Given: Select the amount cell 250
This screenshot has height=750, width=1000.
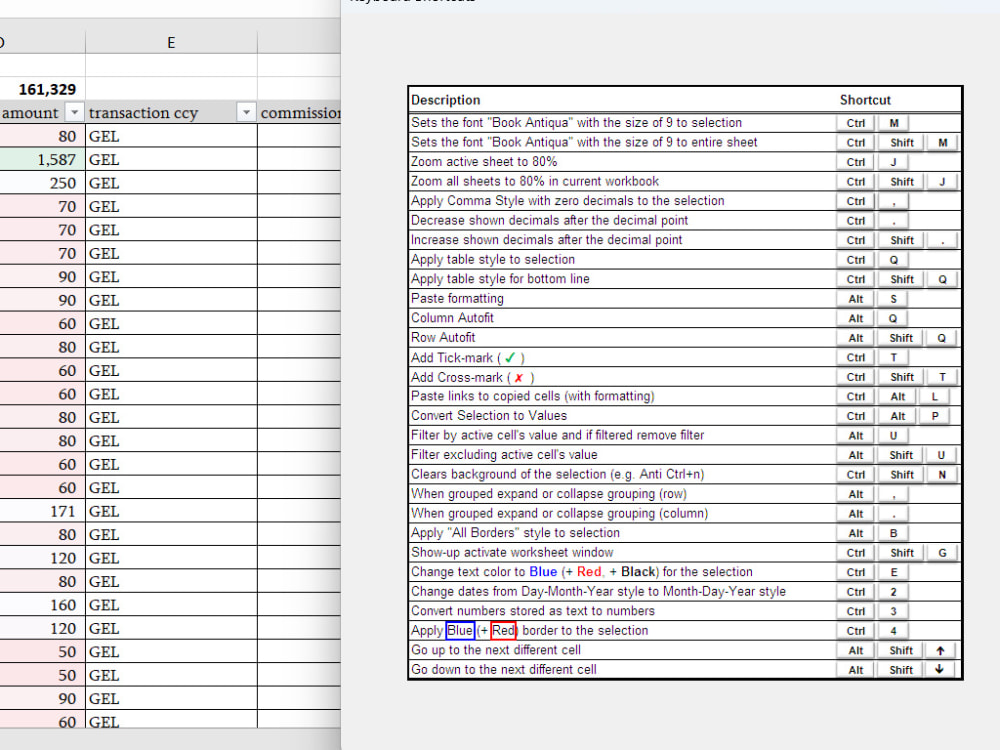Looking at the screenshot, I should 42,183.
